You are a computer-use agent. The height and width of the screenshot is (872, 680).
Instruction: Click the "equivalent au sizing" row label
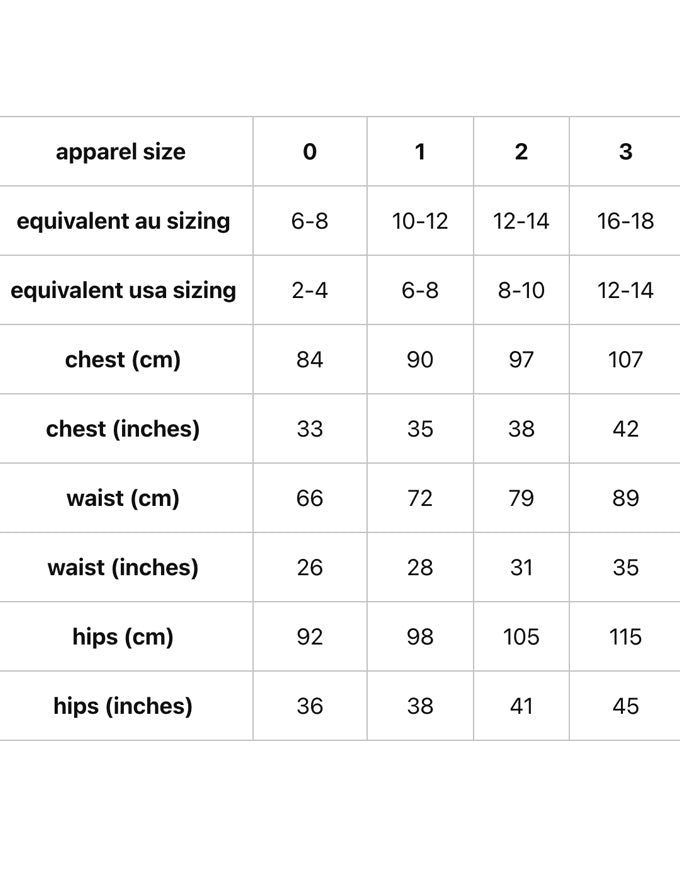tap(123, 221)
